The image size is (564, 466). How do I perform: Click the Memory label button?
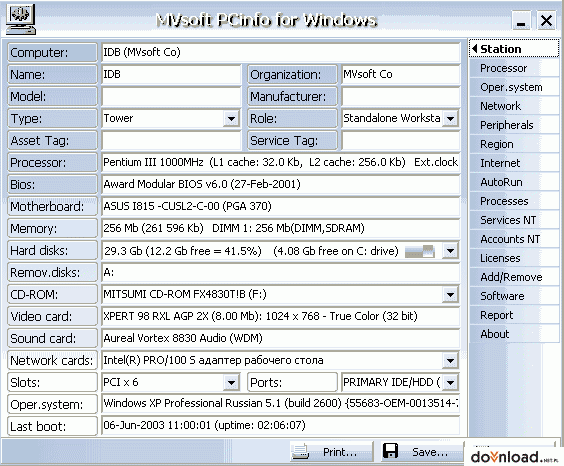click(x=52, y=229)
